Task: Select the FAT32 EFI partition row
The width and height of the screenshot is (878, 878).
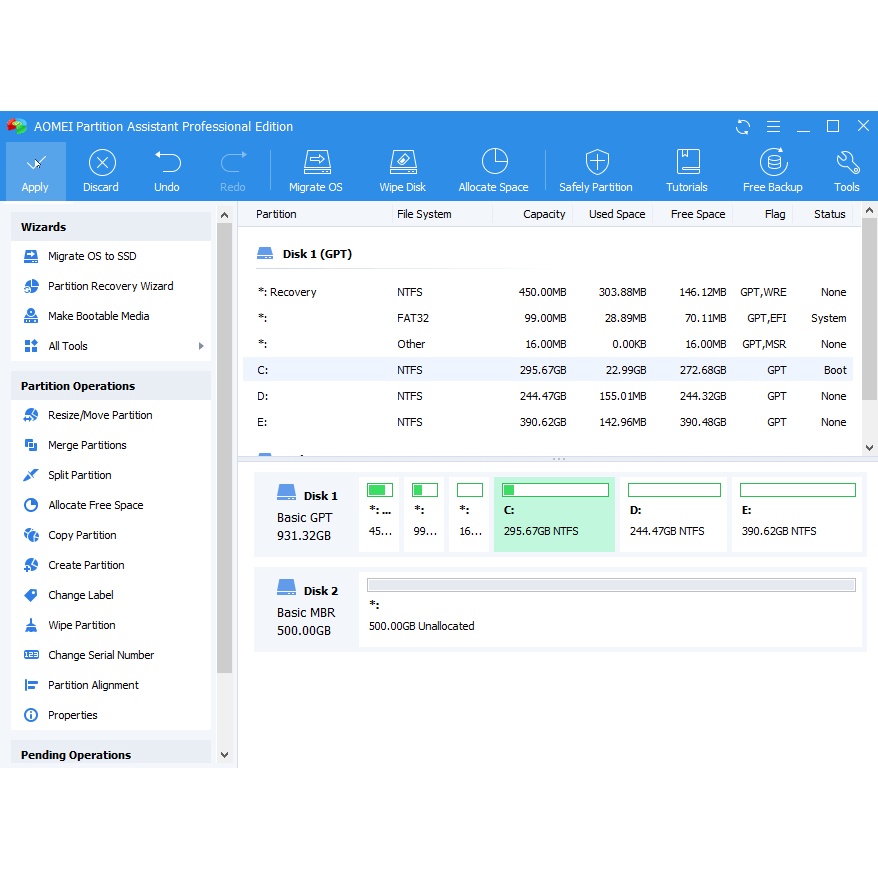Action: [548, 319]
